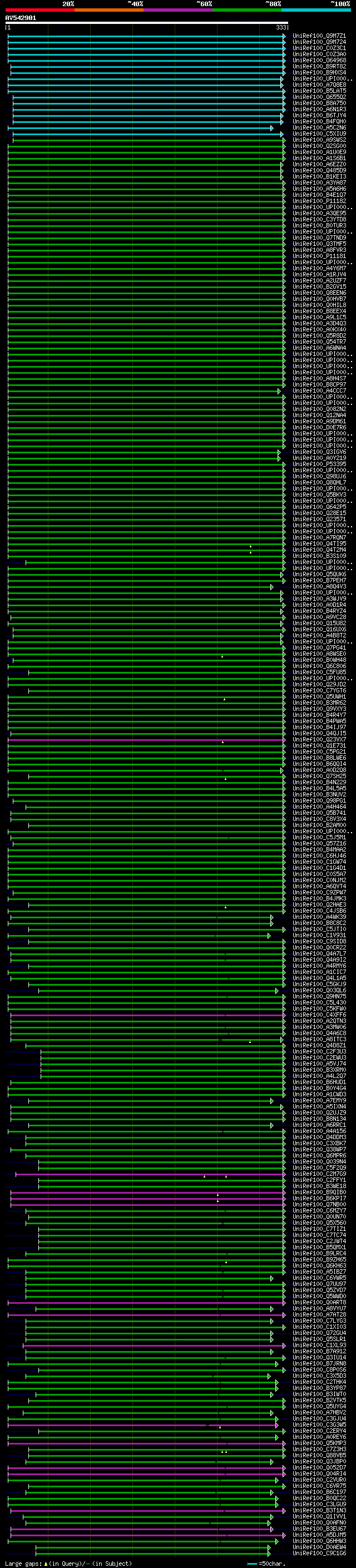Select the UniRef100_Q6C806 label
The image size is (356, 1568).
click(319, 666)
